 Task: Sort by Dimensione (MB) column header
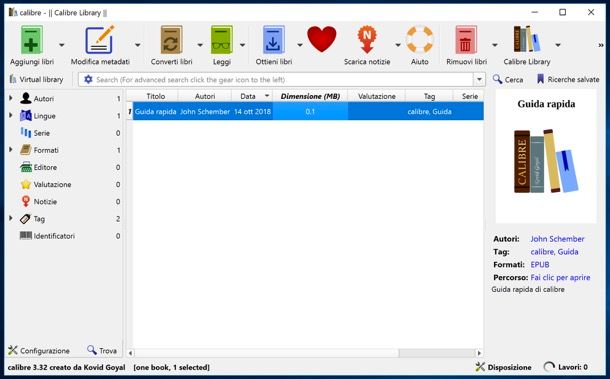tap(310, 96)
